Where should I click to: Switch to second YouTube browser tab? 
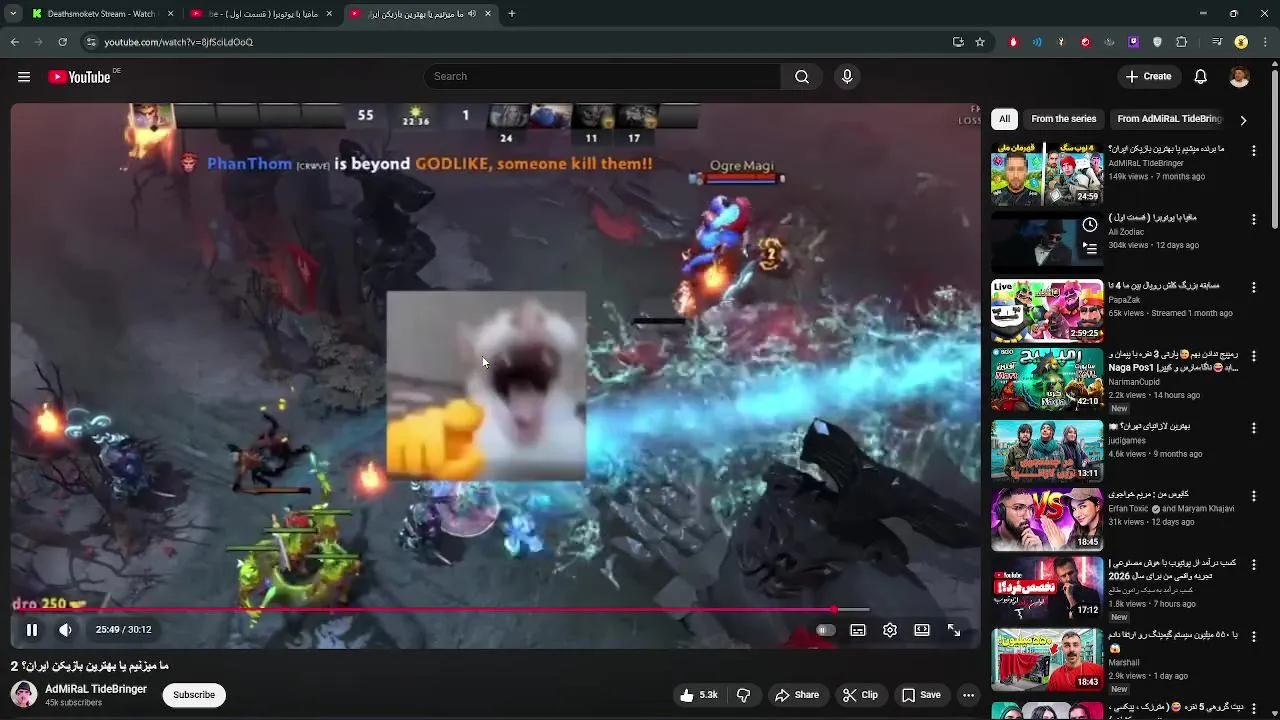point(262,14)
